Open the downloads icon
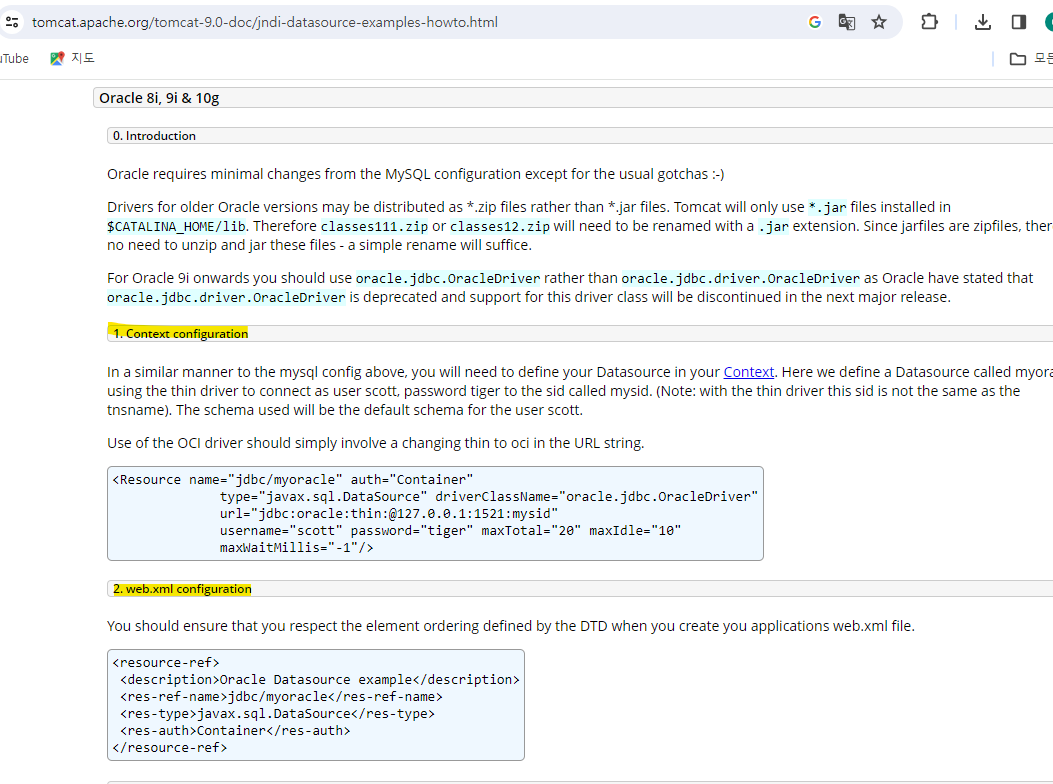The image size is (1053, 784). pyautogui.click(x=982, y=22)
